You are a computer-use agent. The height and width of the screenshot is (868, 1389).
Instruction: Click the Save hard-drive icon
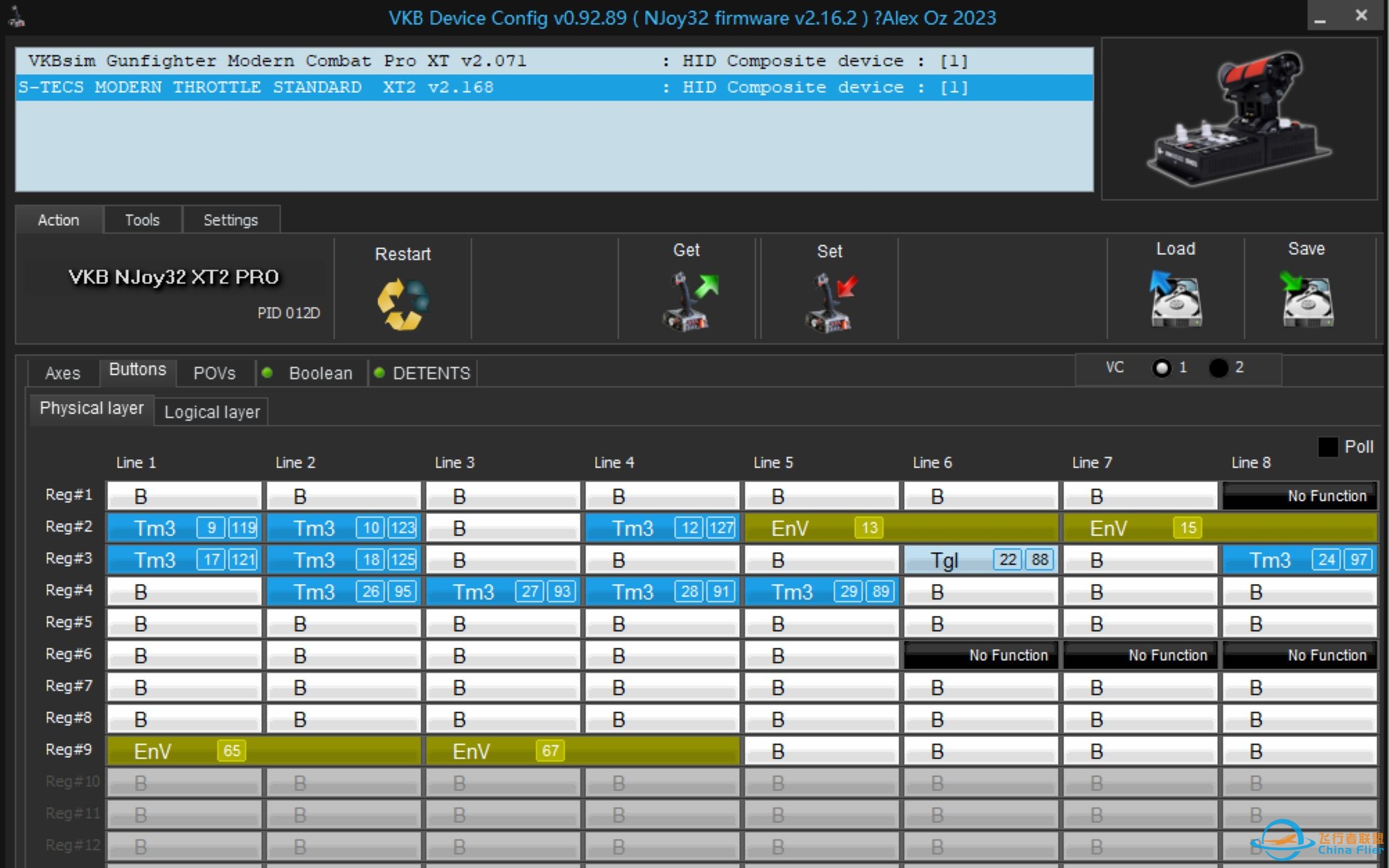[1307, 299]
